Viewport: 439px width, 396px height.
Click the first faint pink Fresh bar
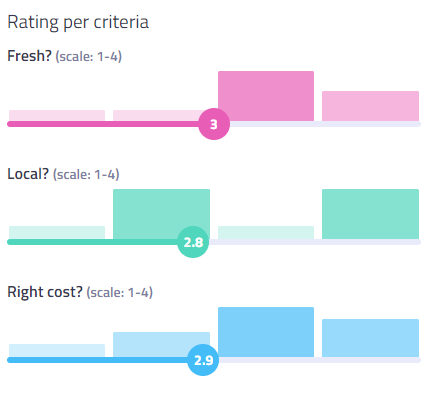pyautogui.click(x=57, y=115)
